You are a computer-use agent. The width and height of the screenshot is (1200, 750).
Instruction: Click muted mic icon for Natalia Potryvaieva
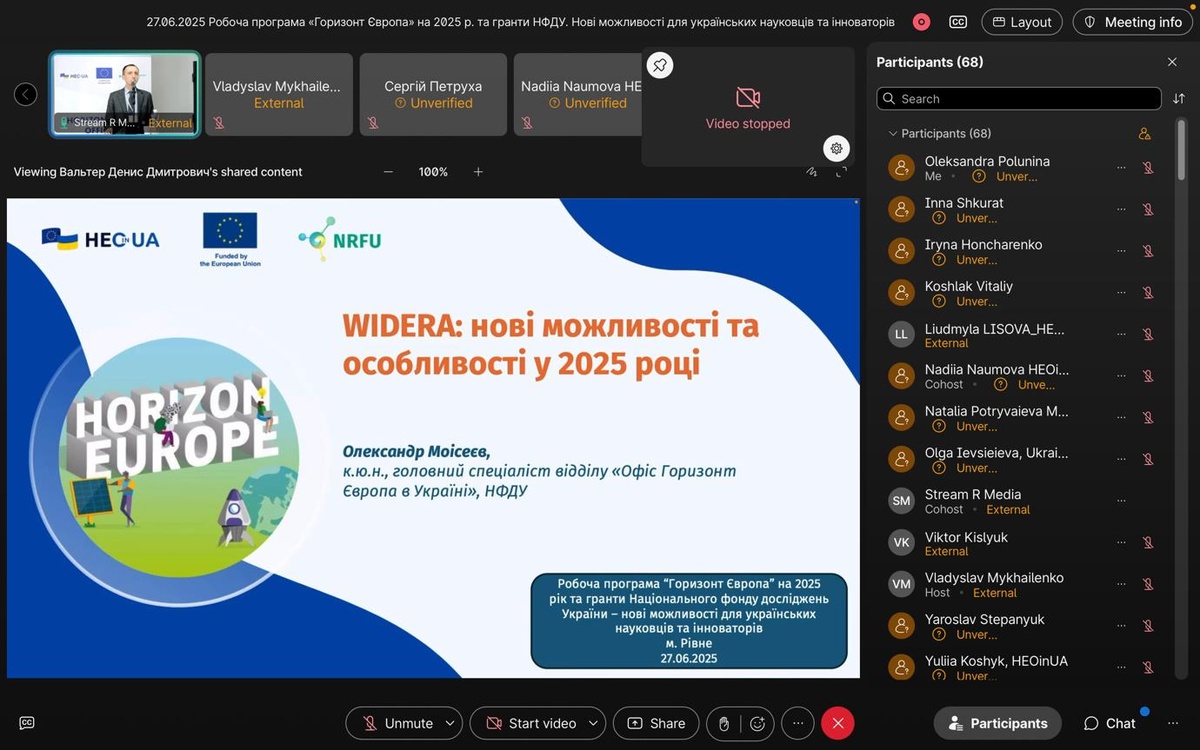(1148, 418)
